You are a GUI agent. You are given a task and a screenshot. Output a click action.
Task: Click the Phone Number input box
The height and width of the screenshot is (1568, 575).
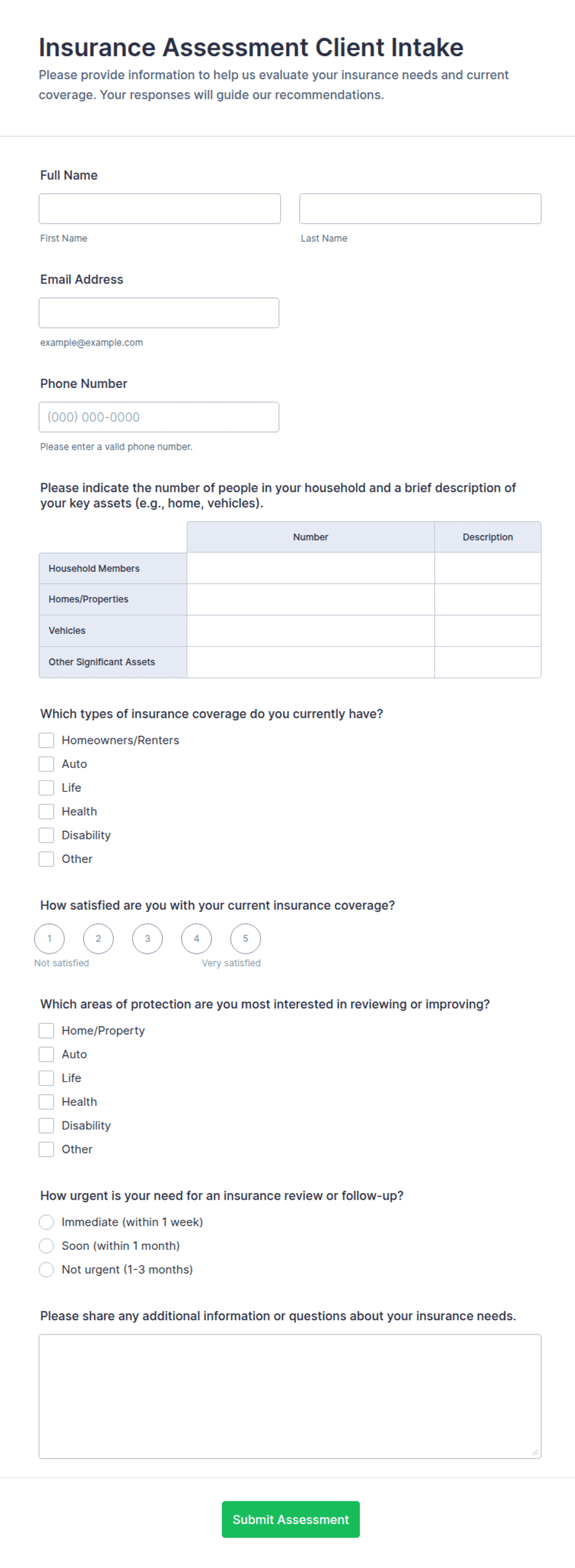coord(159,417)
